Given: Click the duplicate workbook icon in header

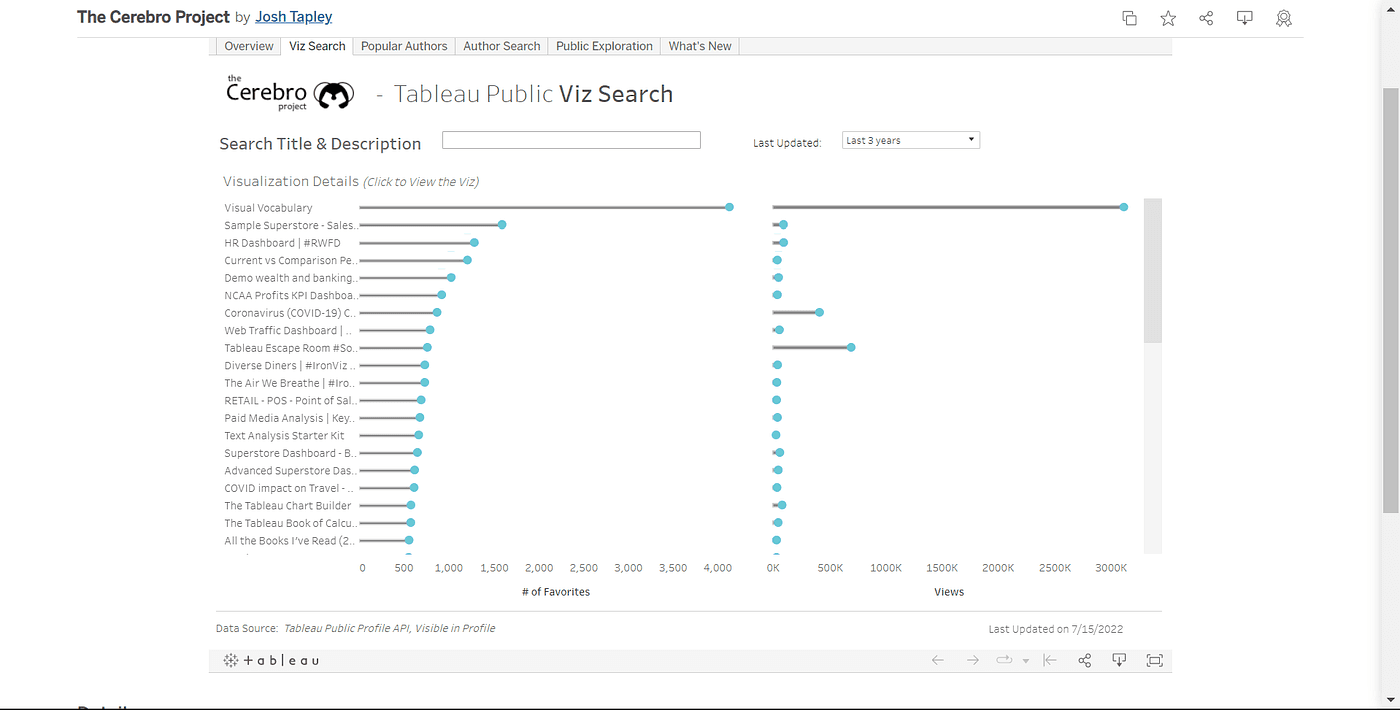Looking at the screenshot, I should click(x=1129, y=18).
